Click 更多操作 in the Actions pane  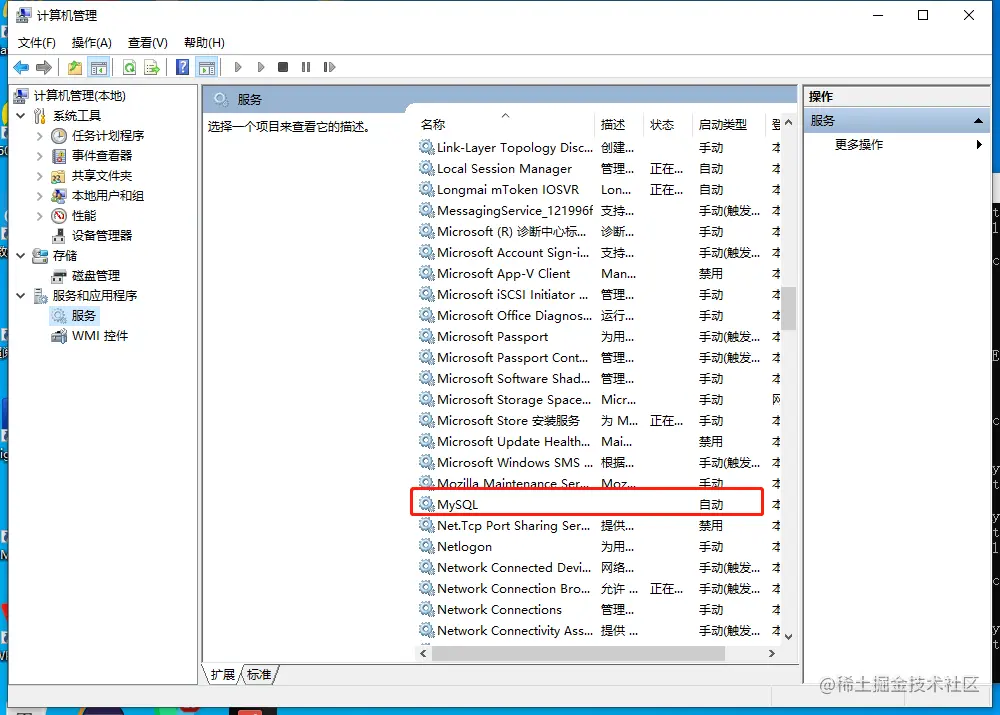click(858, 145)
